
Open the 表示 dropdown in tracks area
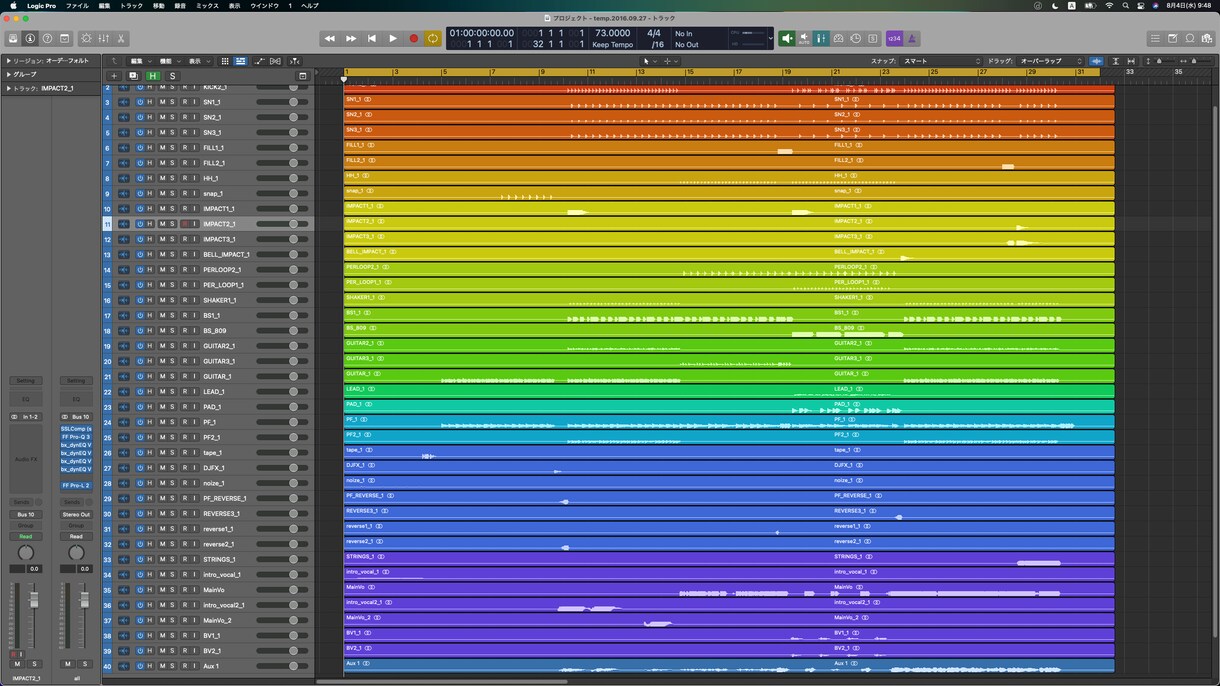[x=197, y=61]
